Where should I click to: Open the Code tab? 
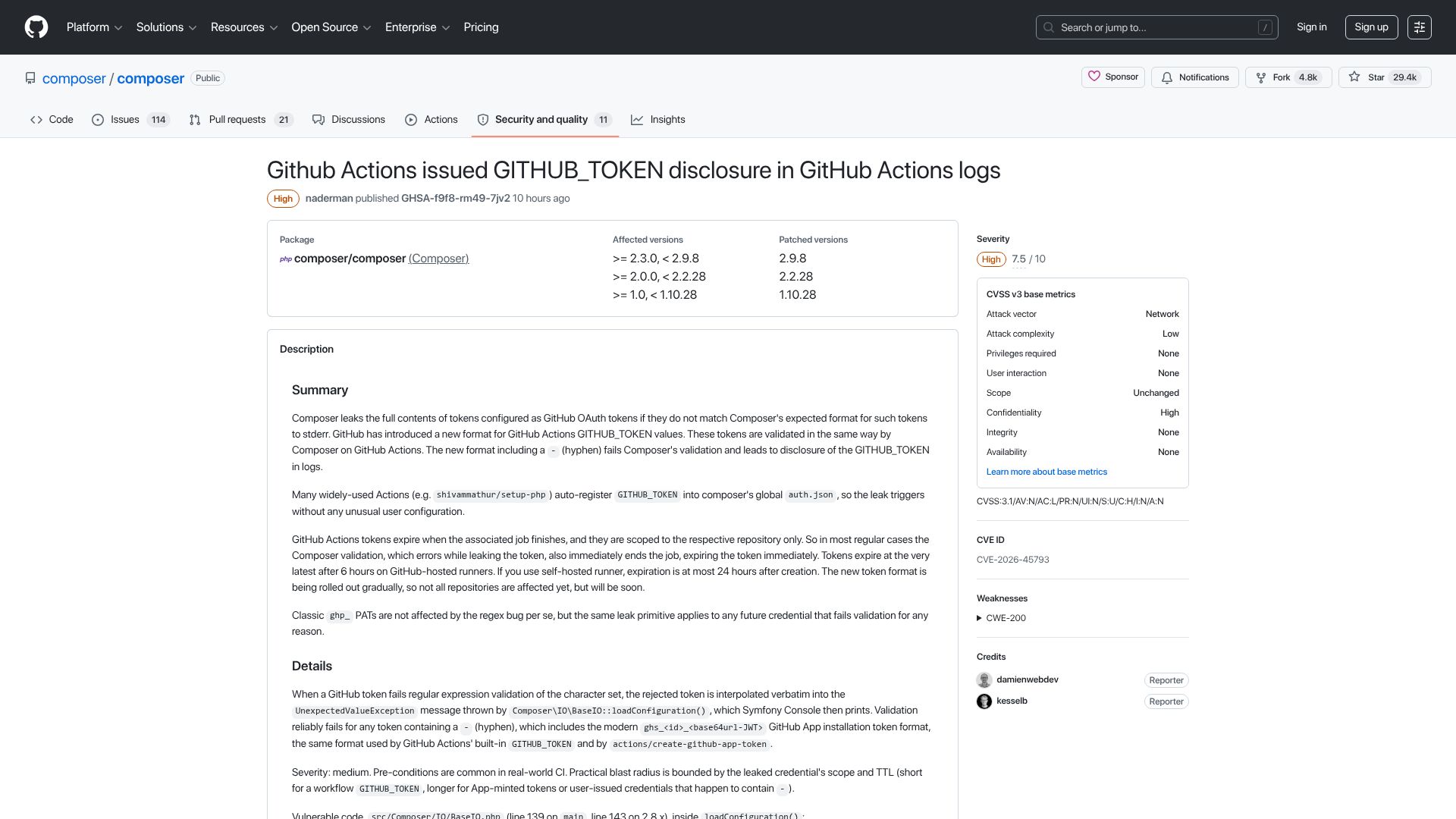pyautogui.click(x=52, y=120)
